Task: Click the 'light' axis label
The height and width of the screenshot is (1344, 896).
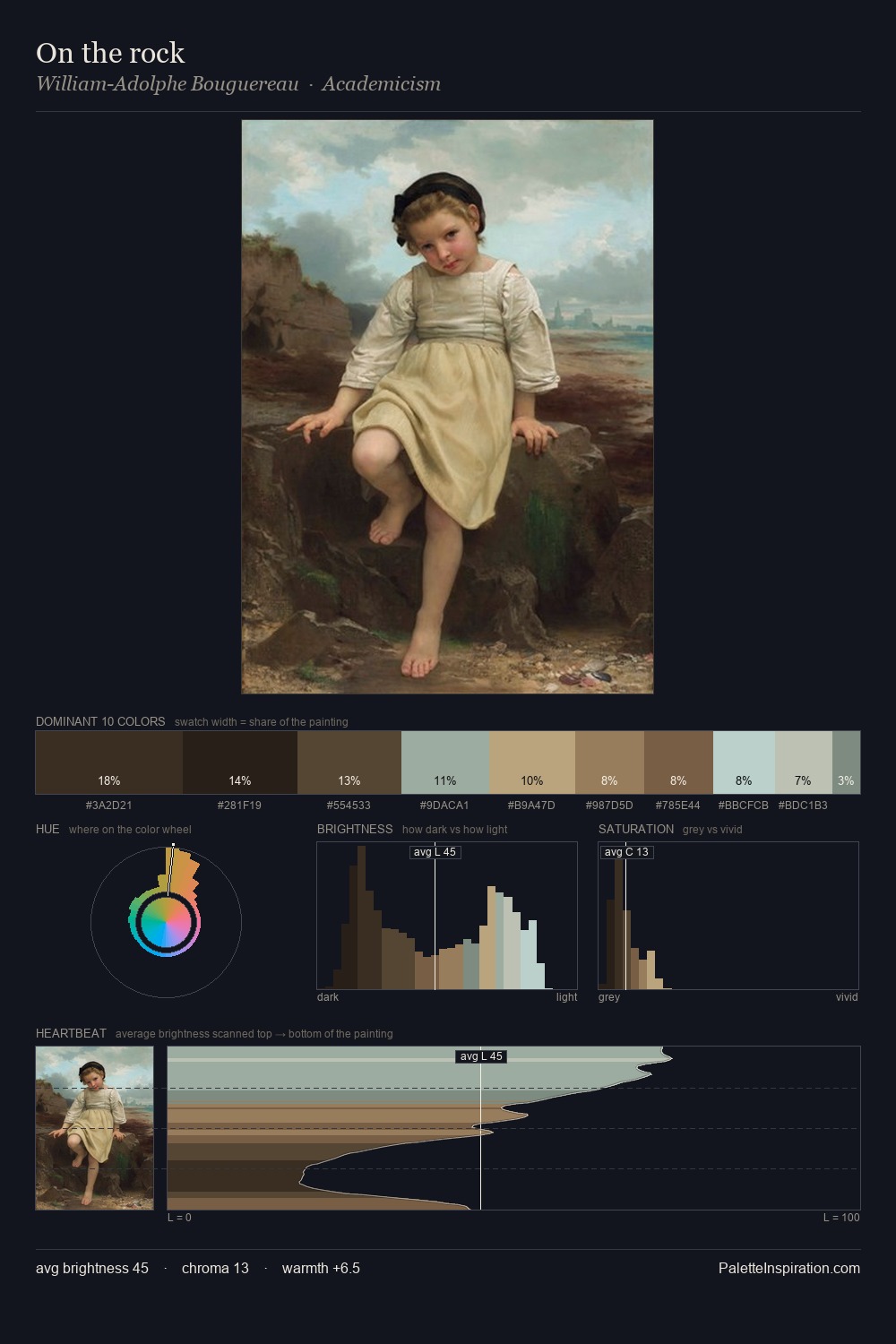Action: [566, 997]
